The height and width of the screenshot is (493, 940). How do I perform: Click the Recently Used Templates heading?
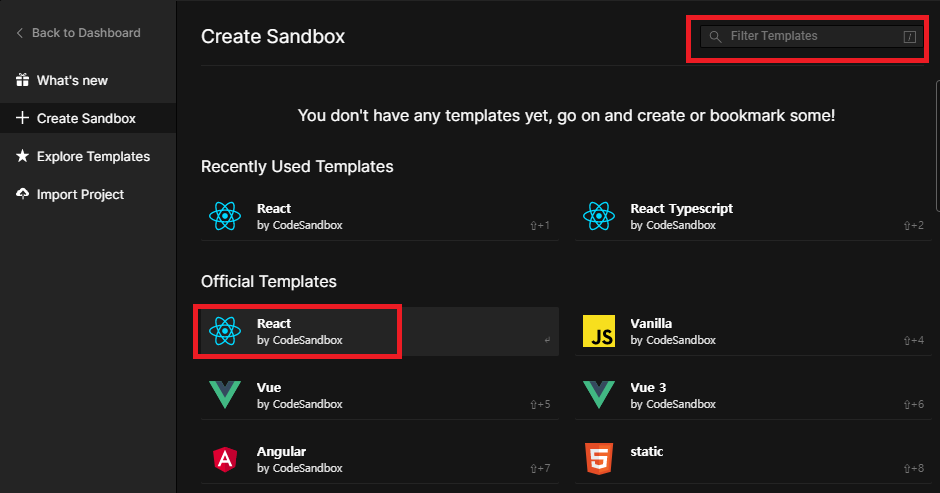click(x=297, y=167)
